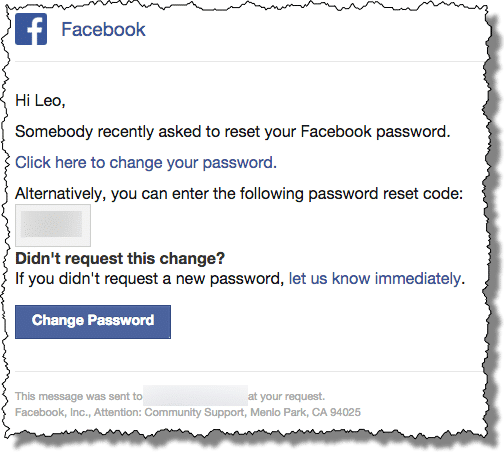504x452 pixels.
Task: Click here to change your password link
Action: [x=146, y=163]
